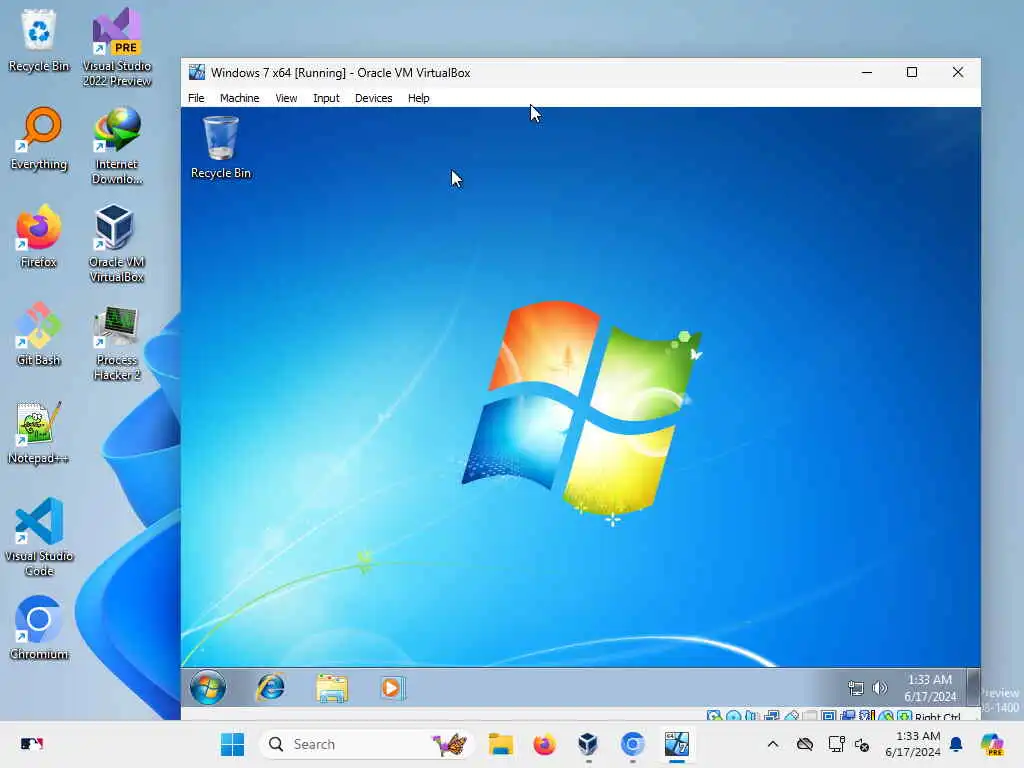Click the Search box on the Windows 11 taskbar

coord(367,744)
